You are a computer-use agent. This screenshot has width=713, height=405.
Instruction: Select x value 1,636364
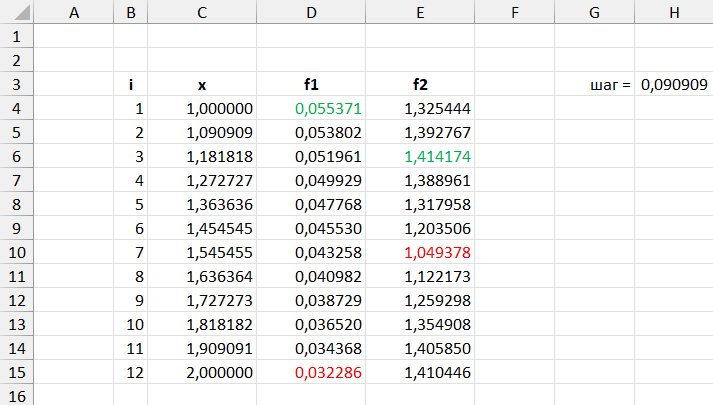pyautogui.click(x=202, y=276)
